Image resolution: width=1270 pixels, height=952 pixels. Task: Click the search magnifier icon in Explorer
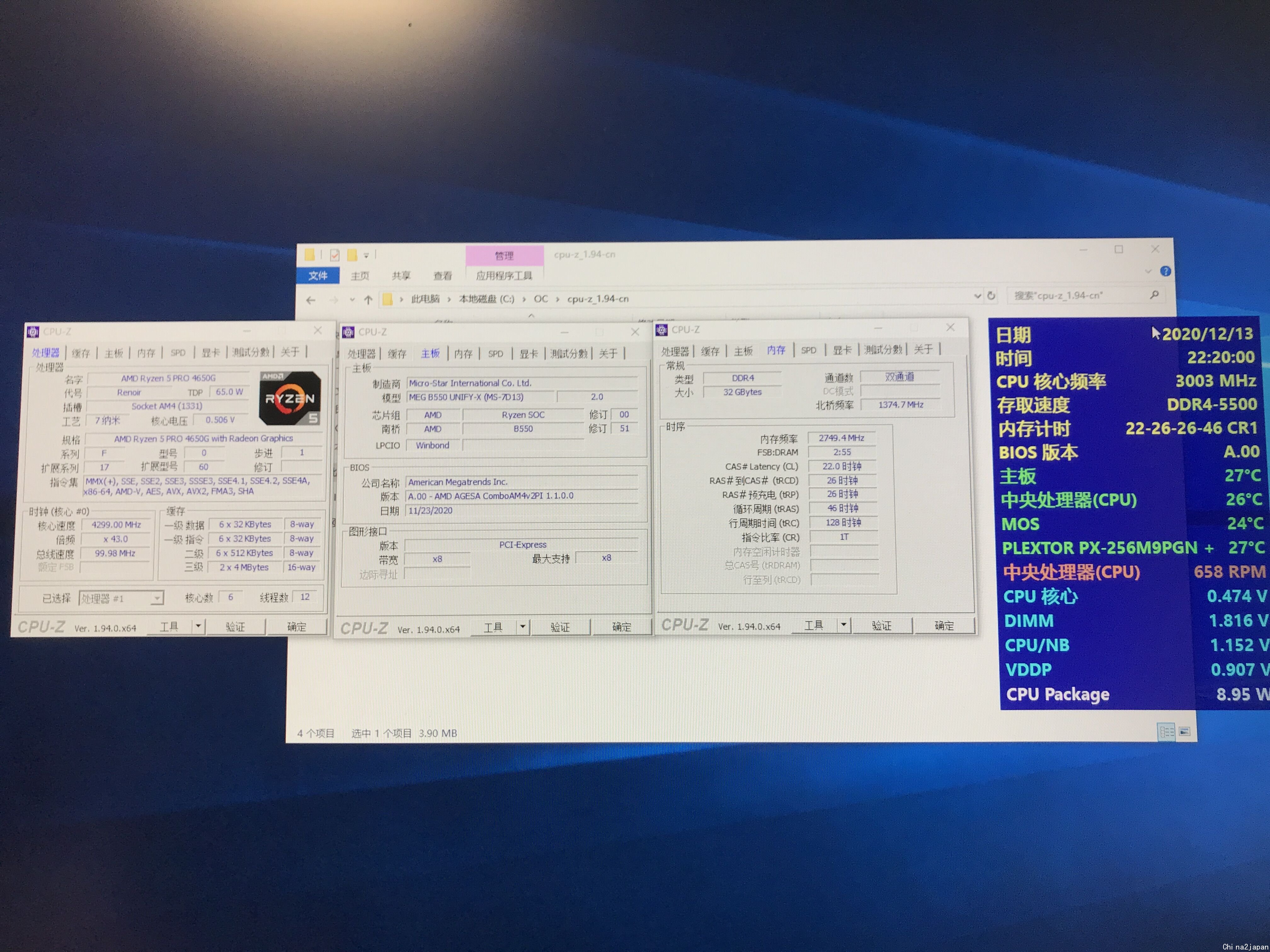coord(1154,294)
